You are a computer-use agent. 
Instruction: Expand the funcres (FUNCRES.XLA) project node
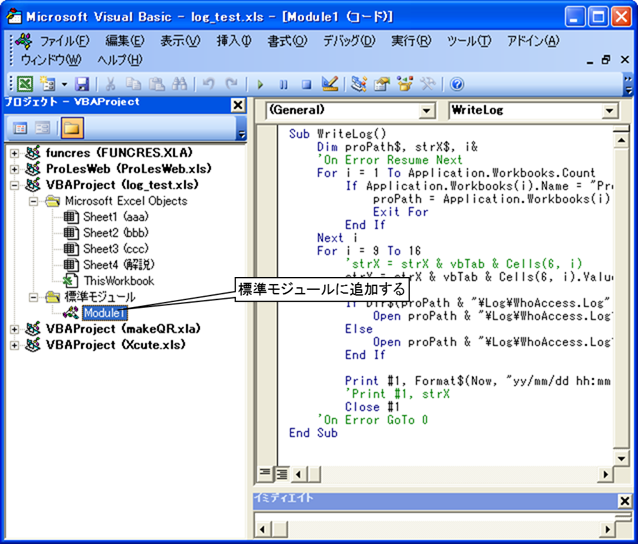click(x=14, y=153)
